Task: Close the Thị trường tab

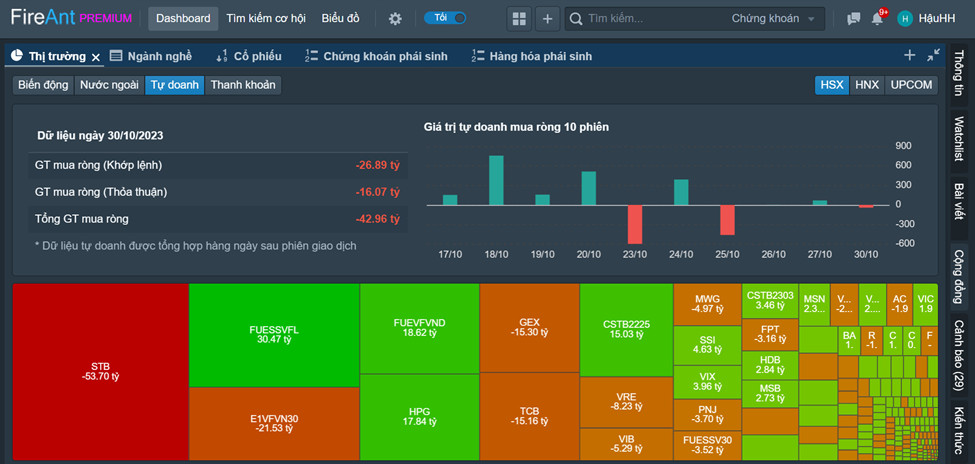Action: point(96,57)
